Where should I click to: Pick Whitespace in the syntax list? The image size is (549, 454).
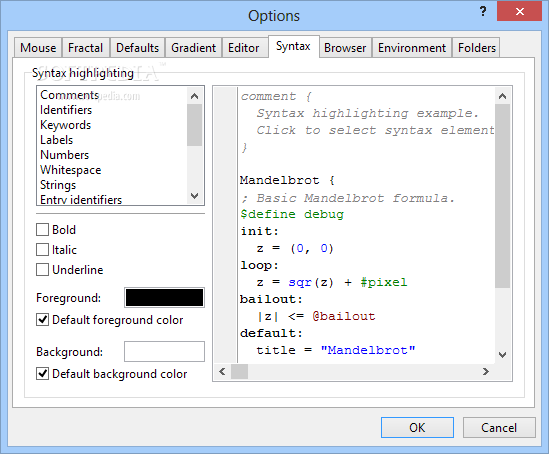112,170
